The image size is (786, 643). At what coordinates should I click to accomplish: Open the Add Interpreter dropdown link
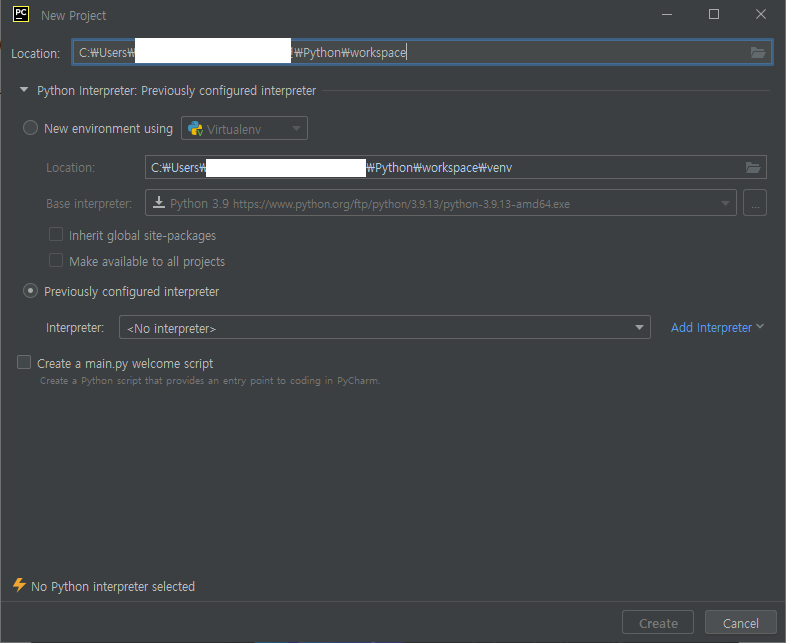(717, 327)
